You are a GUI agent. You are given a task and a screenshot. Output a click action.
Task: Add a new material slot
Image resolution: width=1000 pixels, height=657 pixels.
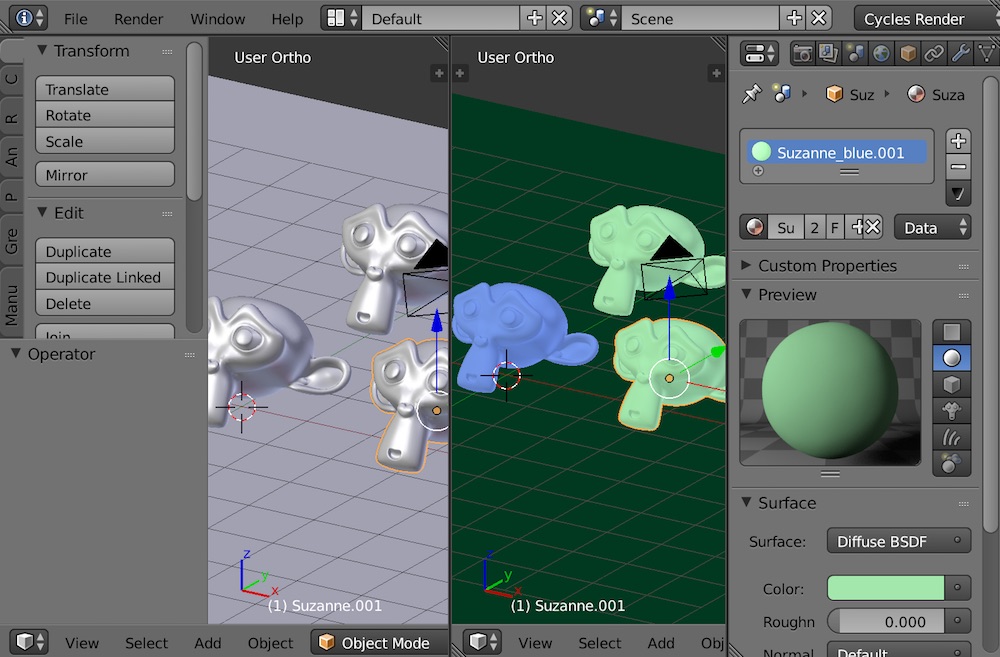958,141
